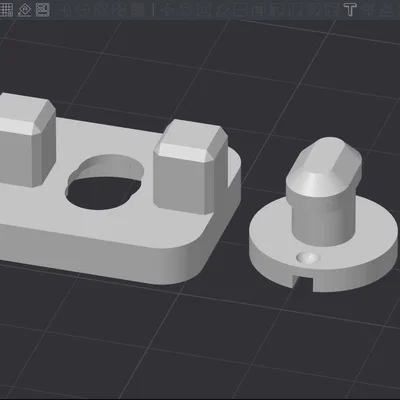This screenshot has height=400, width=400.
Task: Click the dimmed move tool icon
Action: 168,10
